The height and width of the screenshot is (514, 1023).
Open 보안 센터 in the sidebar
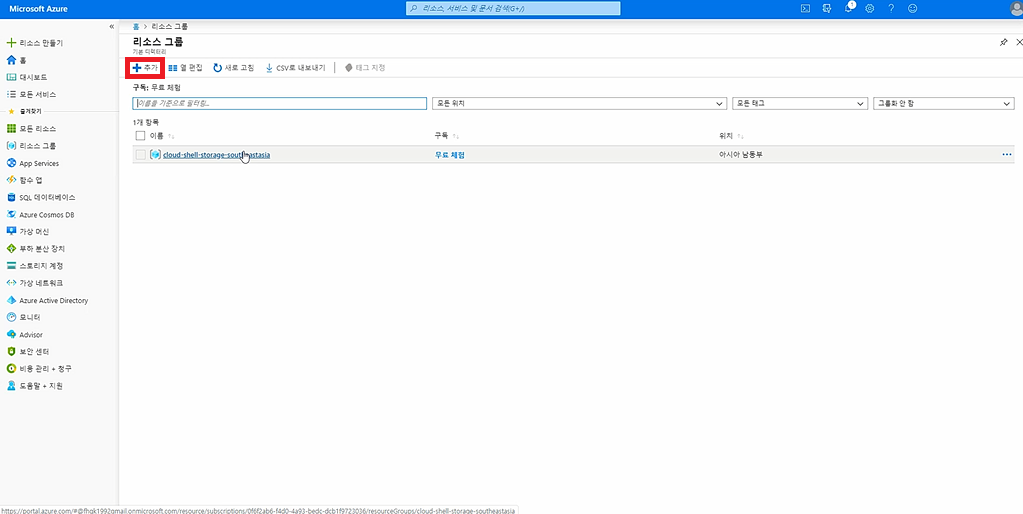click(x=27, y=351)
